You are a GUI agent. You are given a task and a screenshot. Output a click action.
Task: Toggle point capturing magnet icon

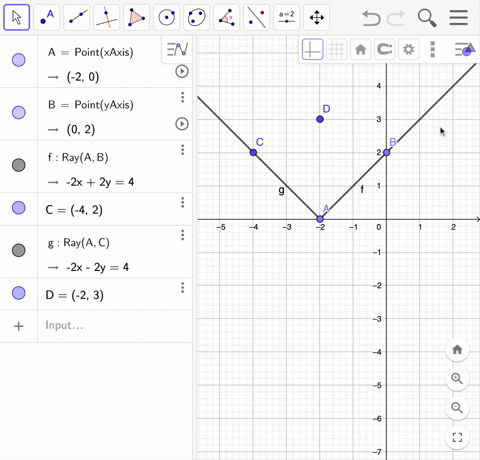click(384, 50)
